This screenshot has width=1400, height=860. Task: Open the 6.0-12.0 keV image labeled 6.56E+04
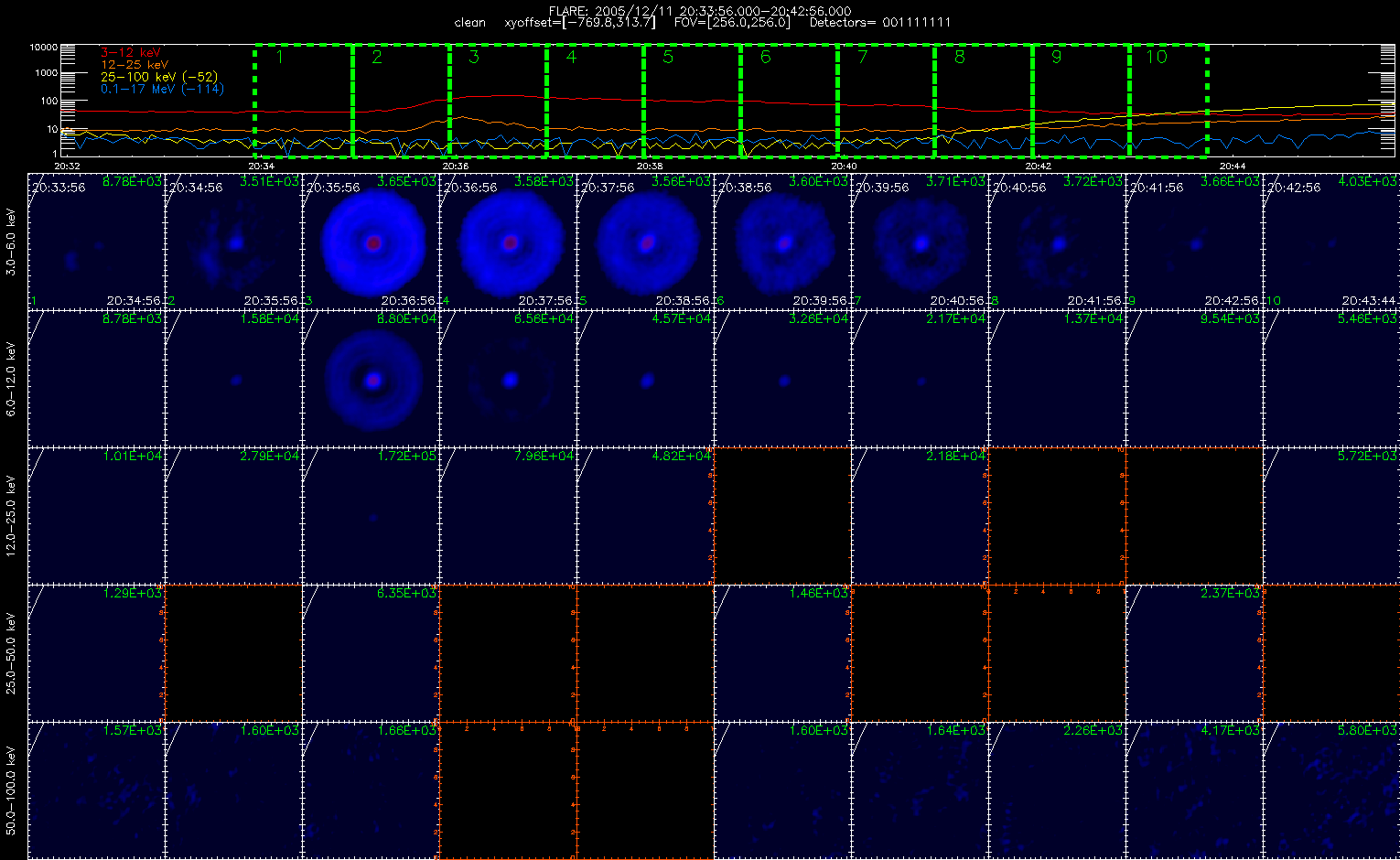[508, 378]
